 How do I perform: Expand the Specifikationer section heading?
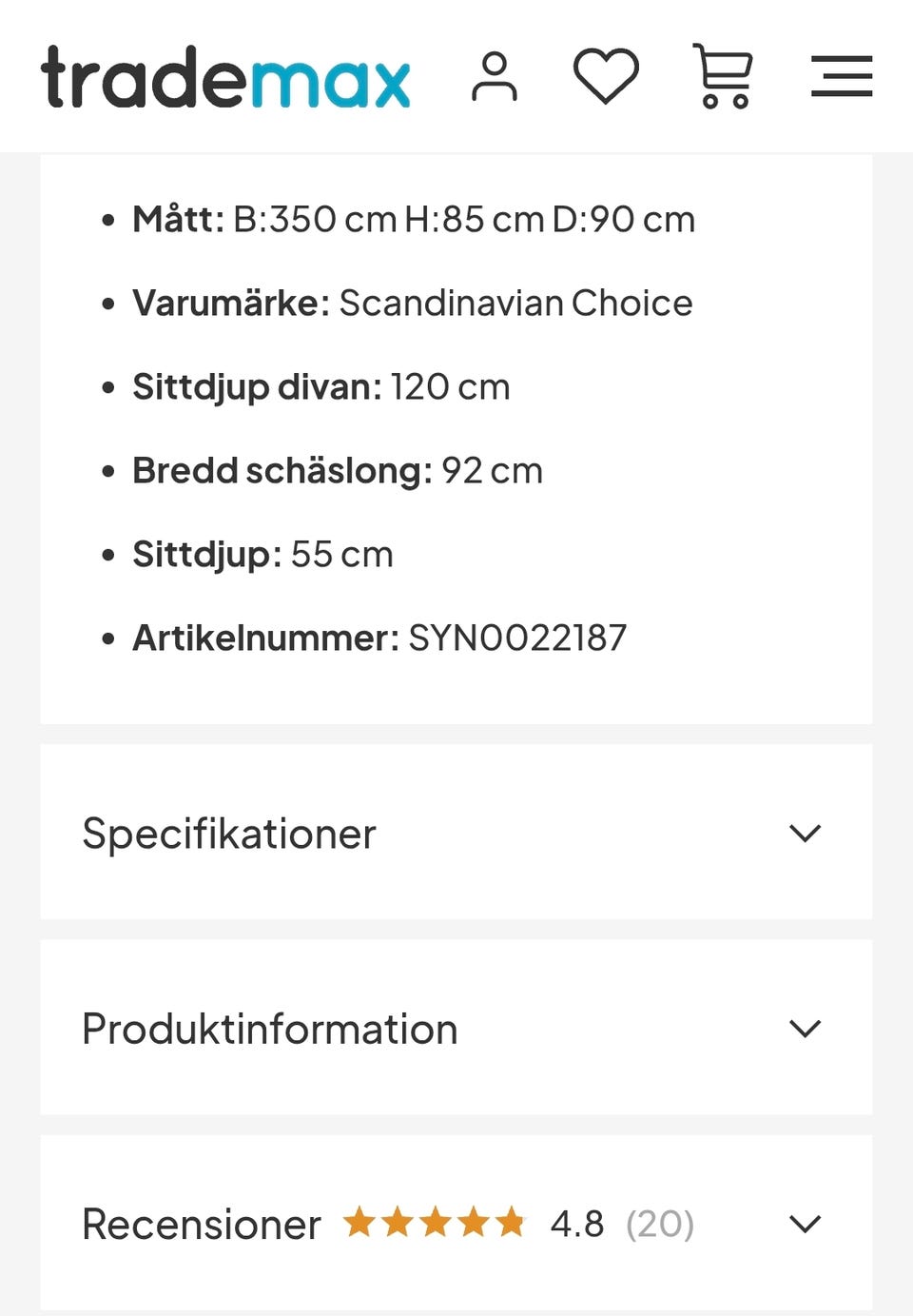point(229,834)
